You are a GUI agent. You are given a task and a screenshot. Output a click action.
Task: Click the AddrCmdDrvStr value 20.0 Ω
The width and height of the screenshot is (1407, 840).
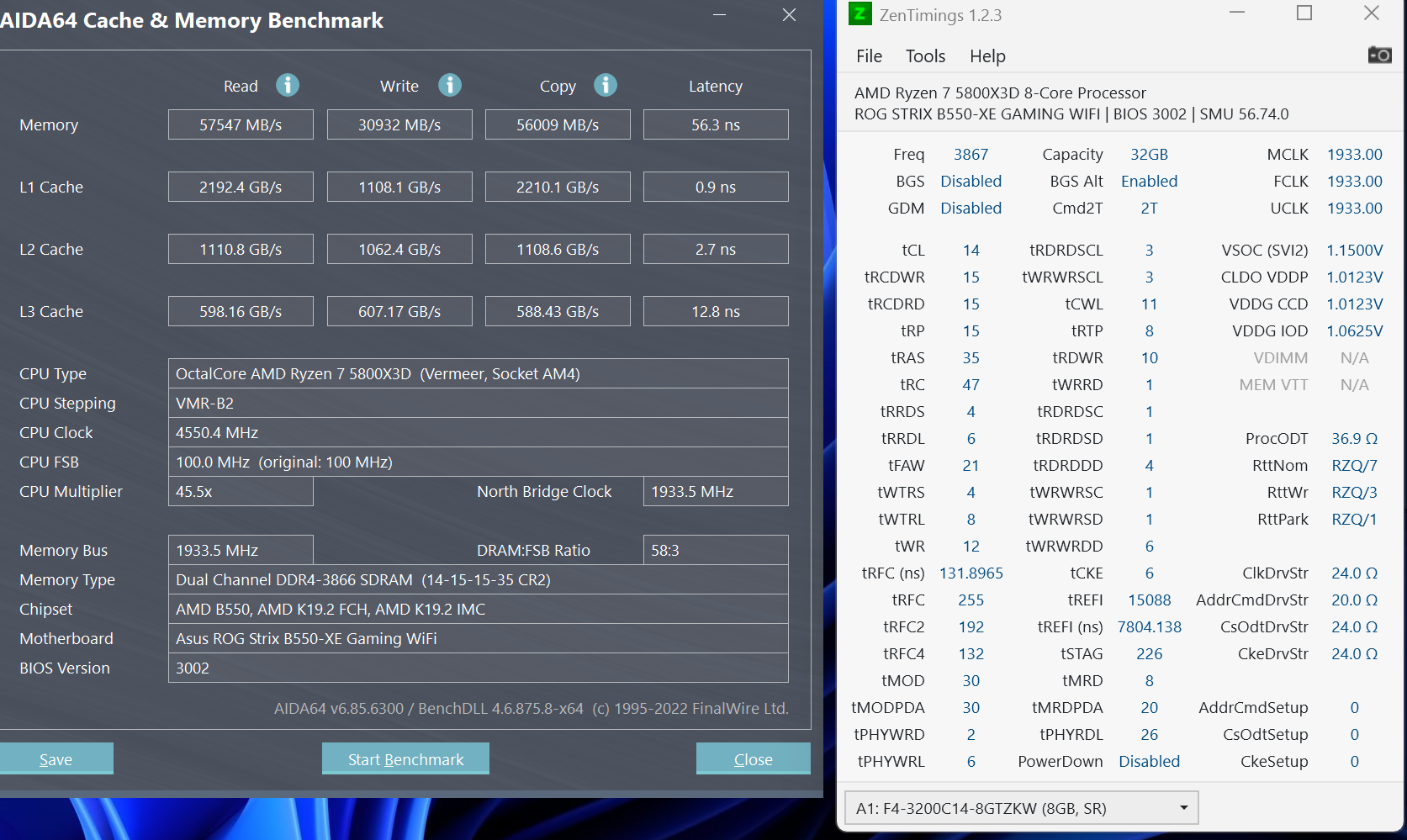point(1354,600)
